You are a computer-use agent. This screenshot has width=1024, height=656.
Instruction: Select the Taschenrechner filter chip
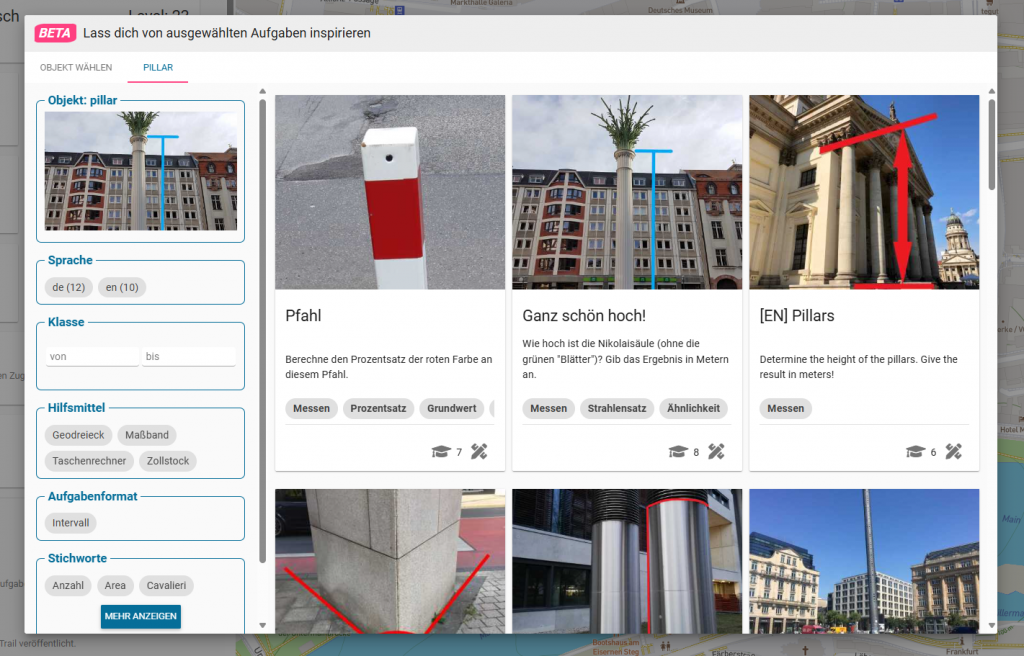[x=89, y=461]
